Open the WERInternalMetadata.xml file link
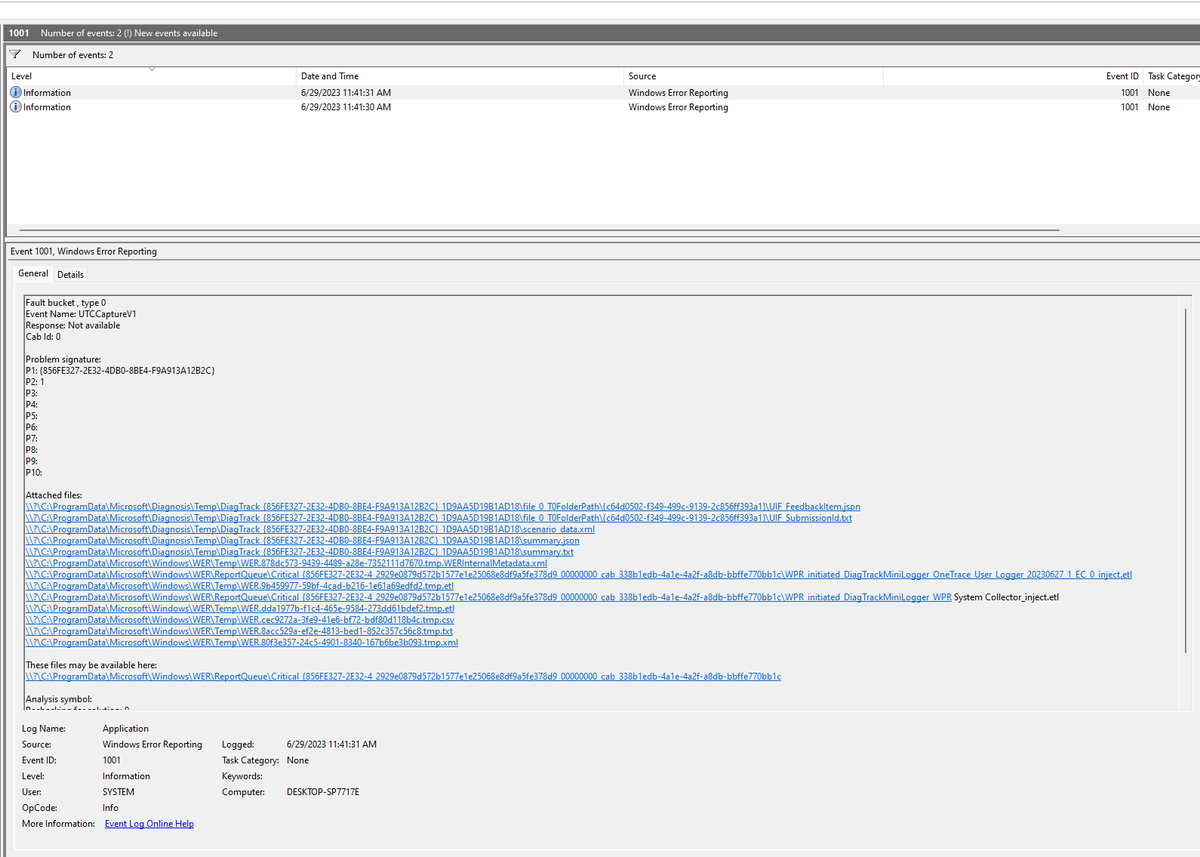1200x857 pixels. coord(286,563)
